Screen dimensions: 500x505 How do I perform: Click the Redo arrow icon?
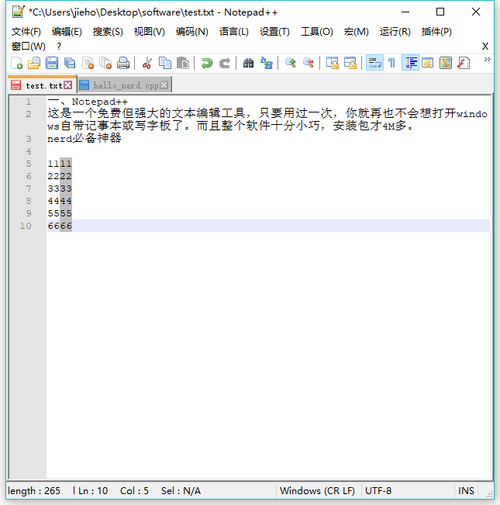coord(224,63)
